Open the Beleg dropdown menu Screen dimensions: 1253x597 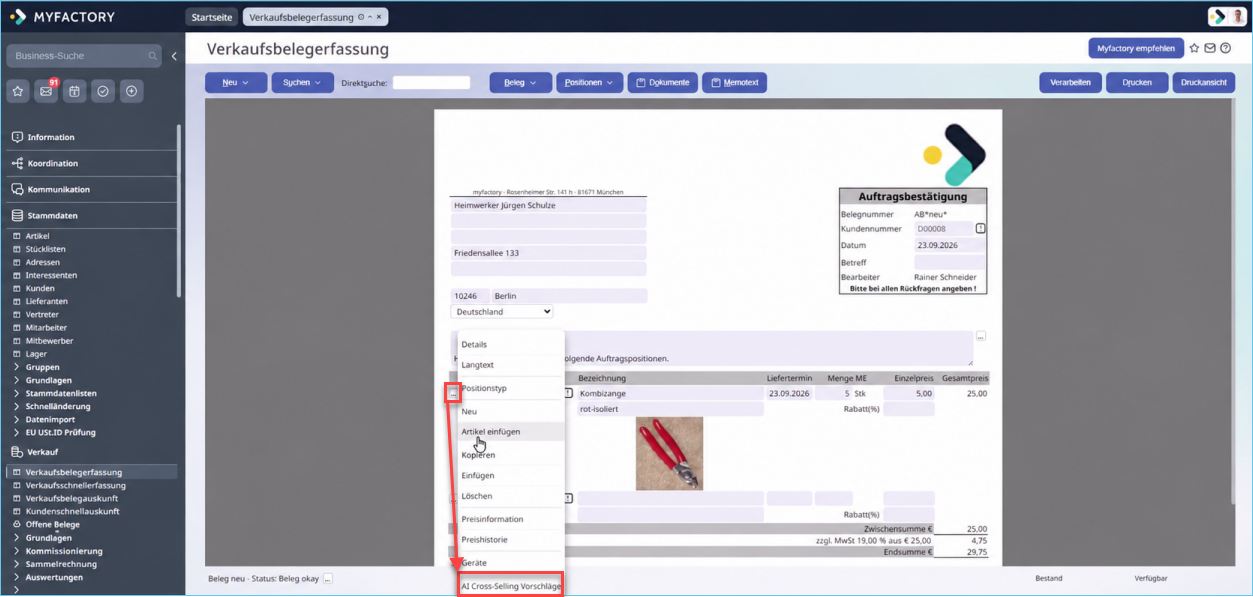520,83
